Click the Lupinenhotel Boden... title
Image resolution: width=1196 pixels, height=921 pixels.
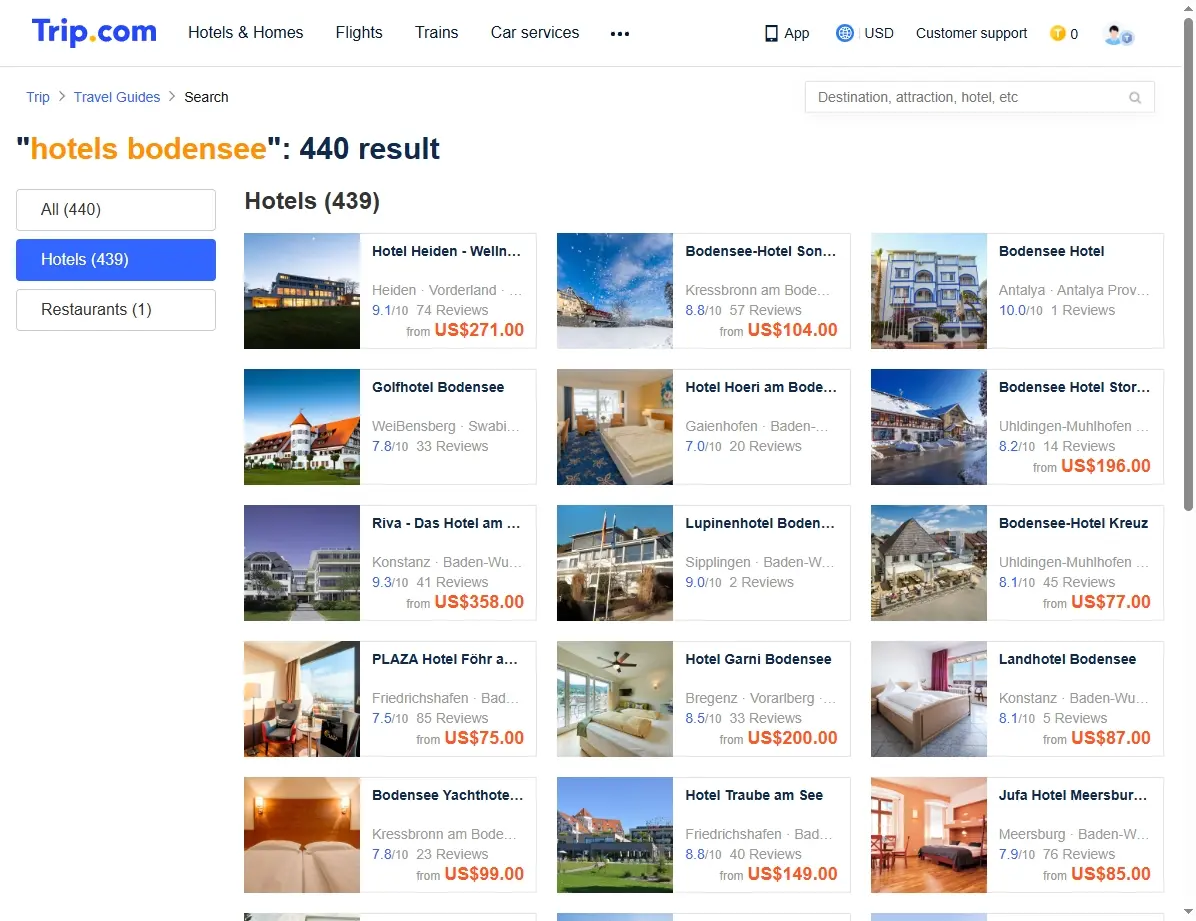click(x=760, y=523)
